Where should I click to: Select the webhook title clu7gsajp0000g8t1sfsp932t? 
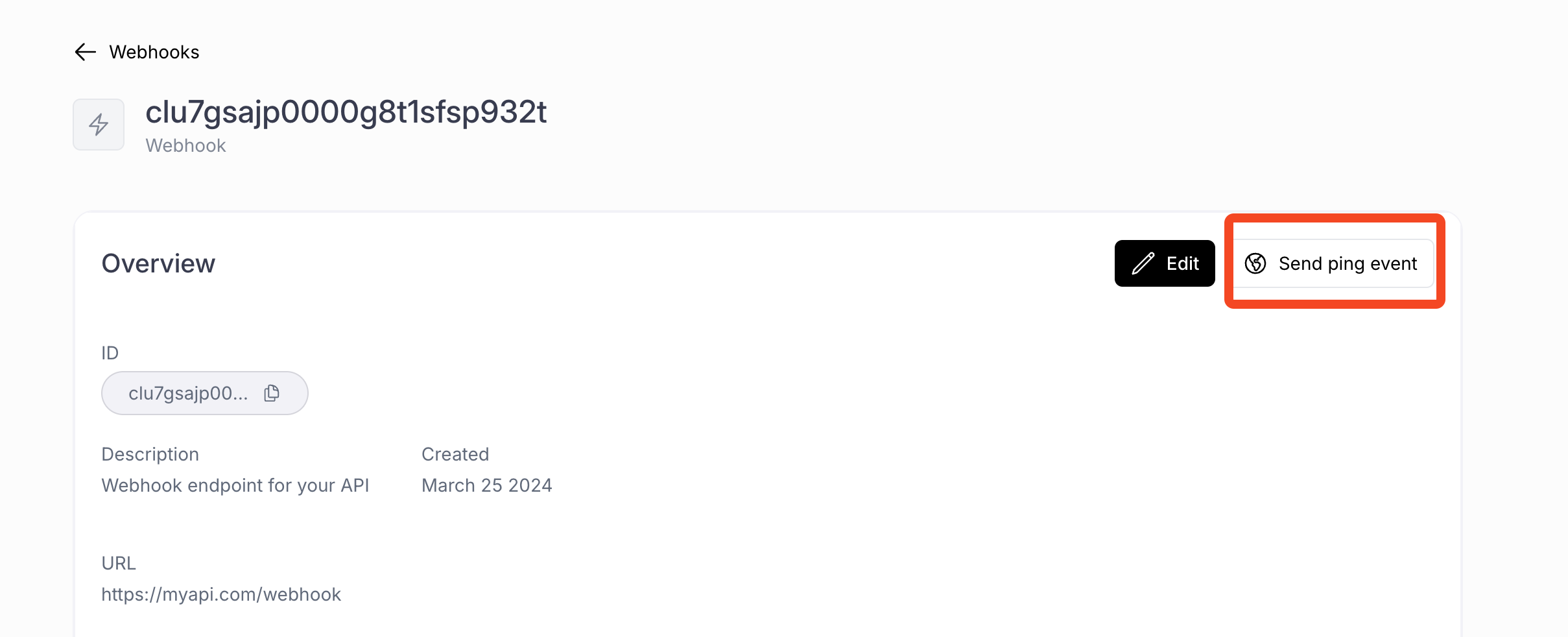point(346,112)
